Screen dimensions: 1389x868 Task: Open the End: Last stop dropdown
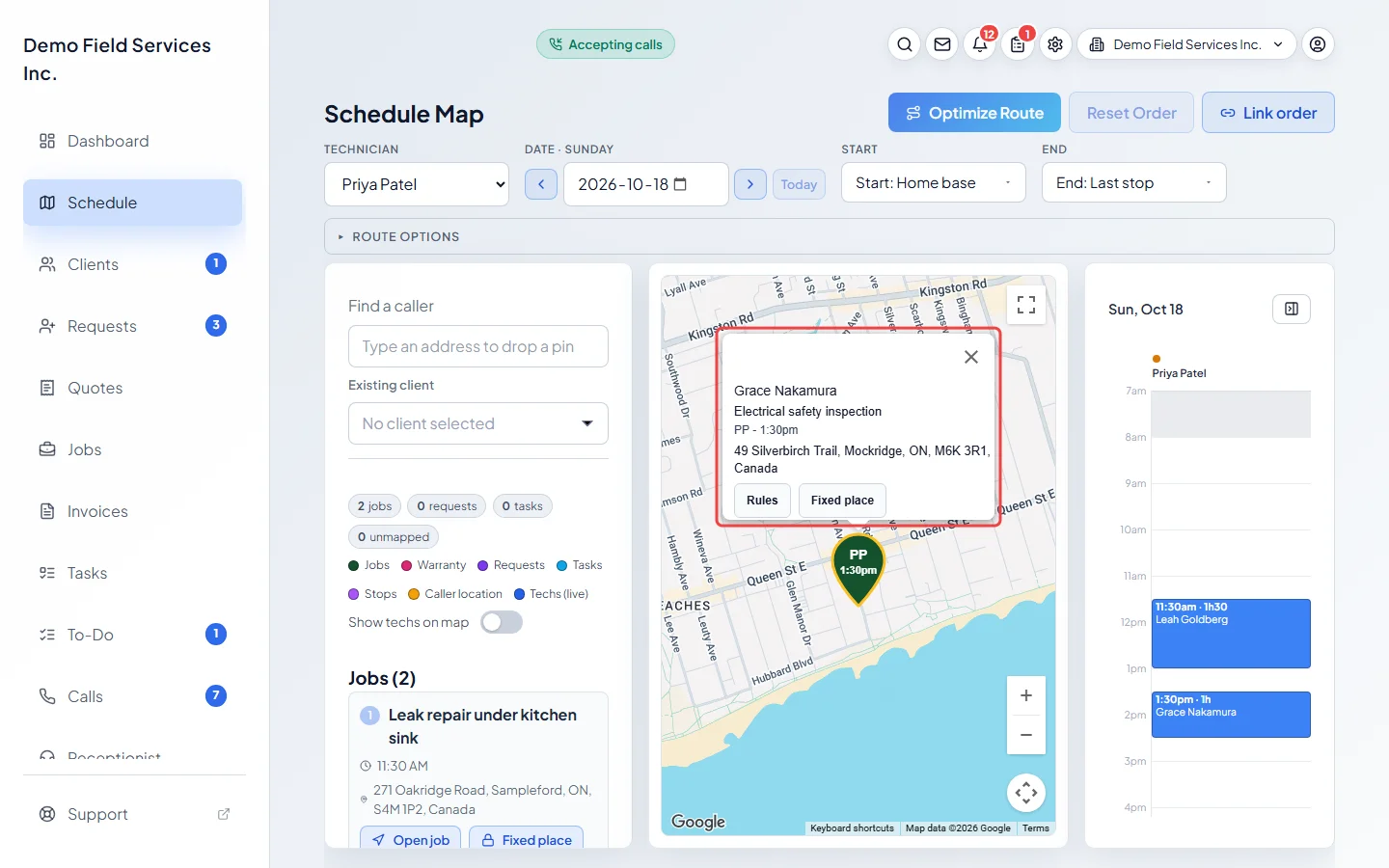pyautogui.click(x=1134, y=182)
